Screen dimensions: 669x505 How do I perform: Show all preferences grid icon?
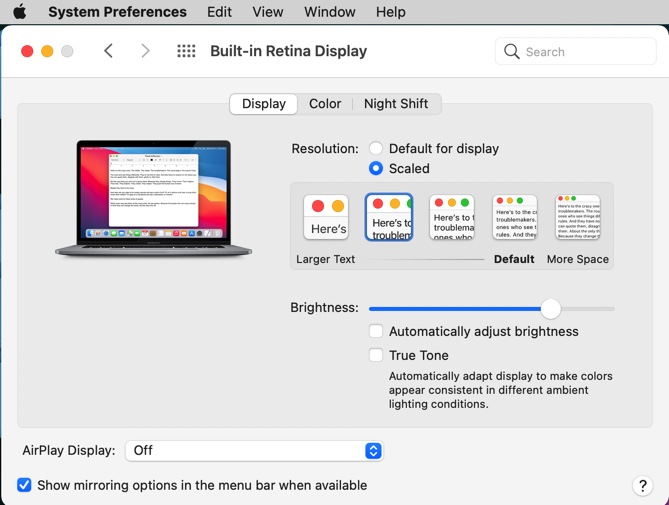coord(186,51)
